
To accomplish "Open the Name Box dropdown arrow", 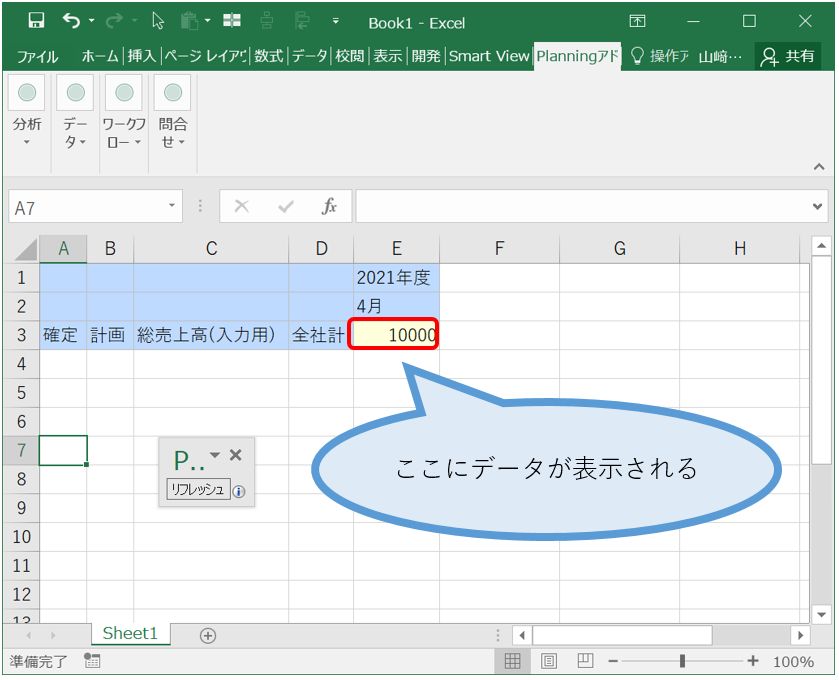I will (173, 207).
